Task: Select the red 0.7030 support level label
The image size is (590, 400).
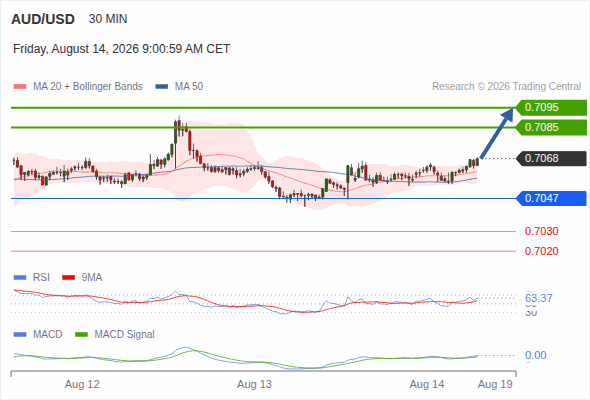Action: 541,231
